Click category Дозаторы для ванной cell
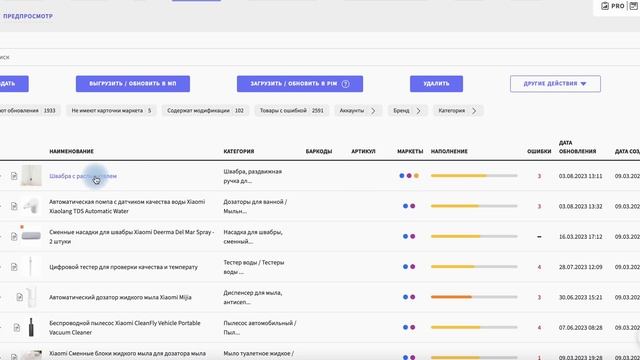The height and width of the screenshot is (360, 640). [255, 207]
